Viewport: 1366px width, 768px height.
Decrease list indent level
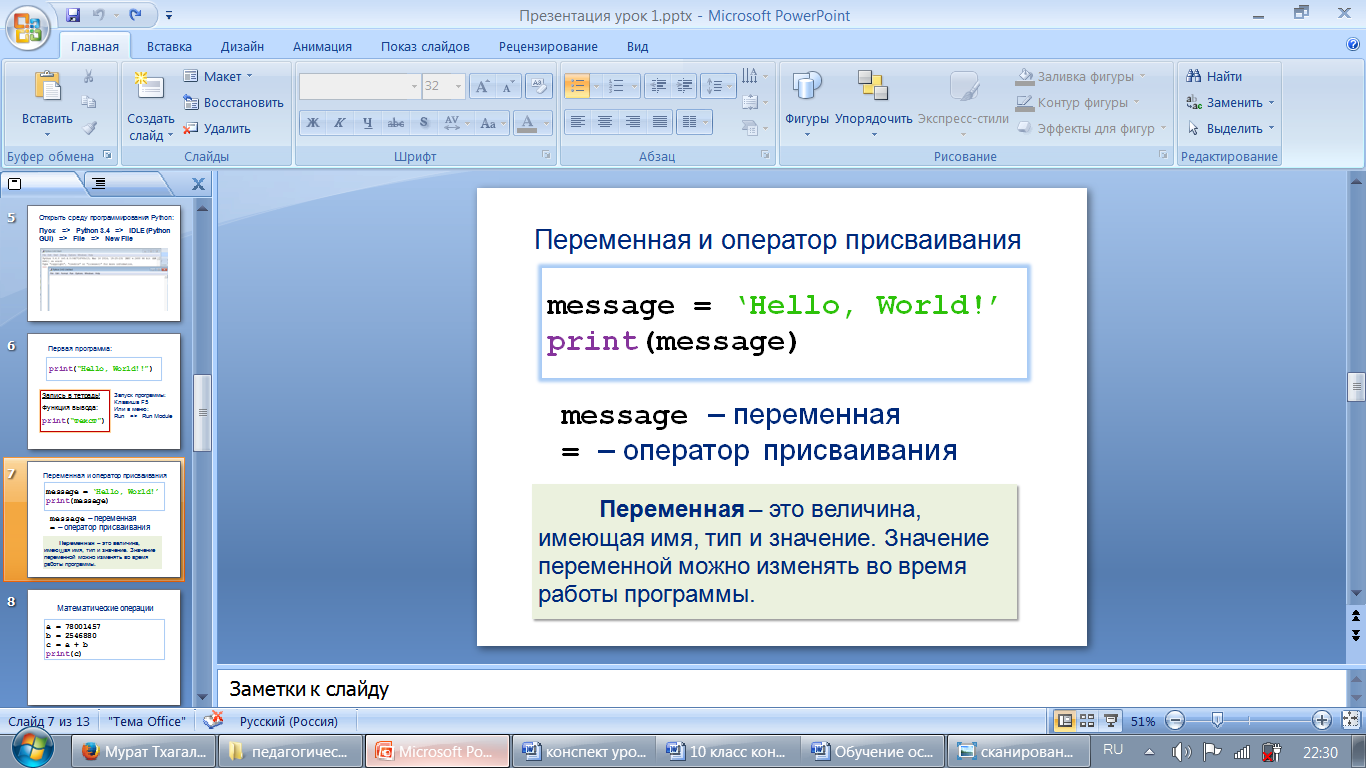(x=656, y=87)
